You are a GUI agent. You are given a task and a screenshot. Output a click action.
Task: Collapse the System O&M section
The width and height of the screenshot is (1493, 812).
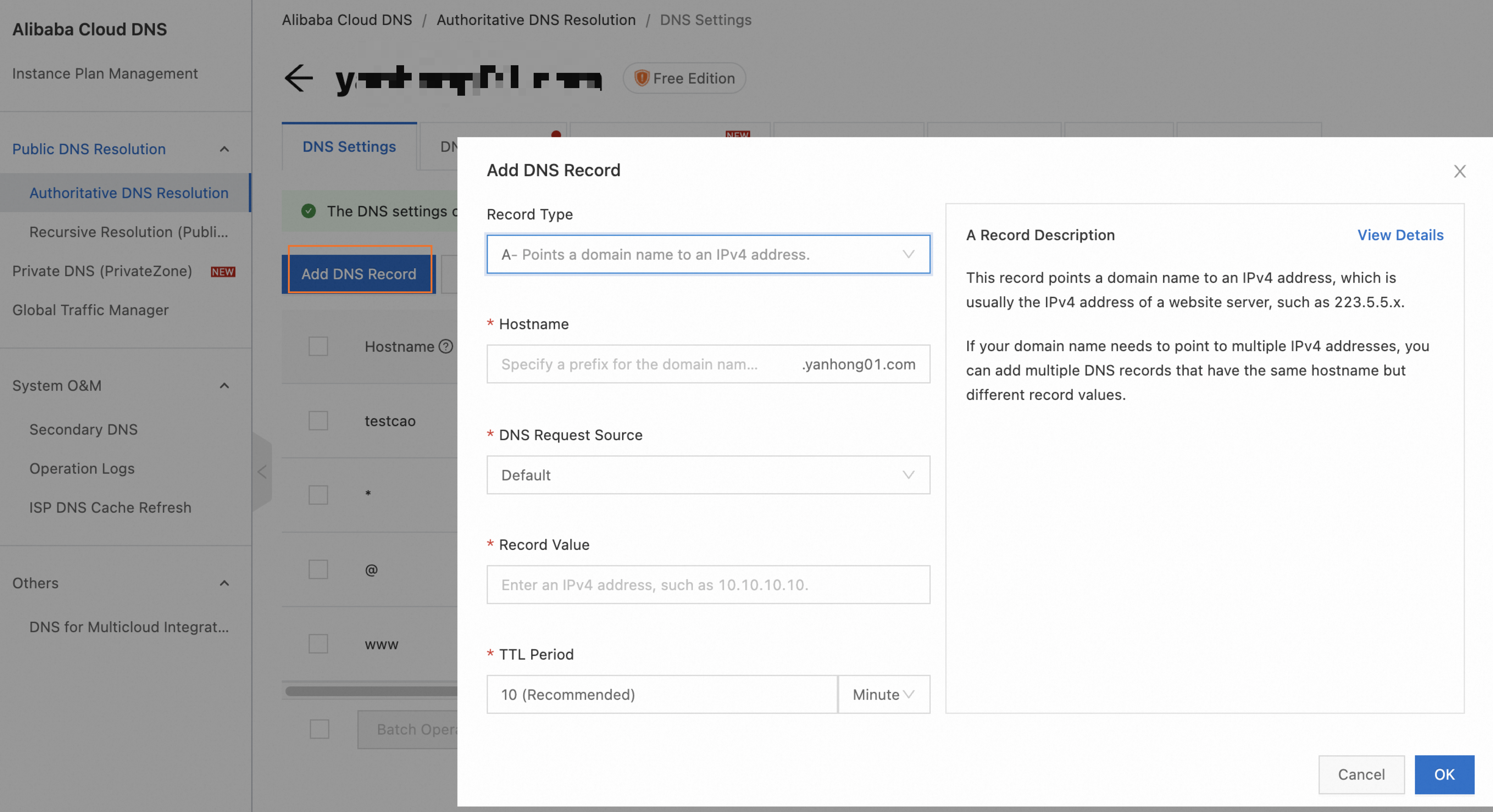(x=224, y=386)
